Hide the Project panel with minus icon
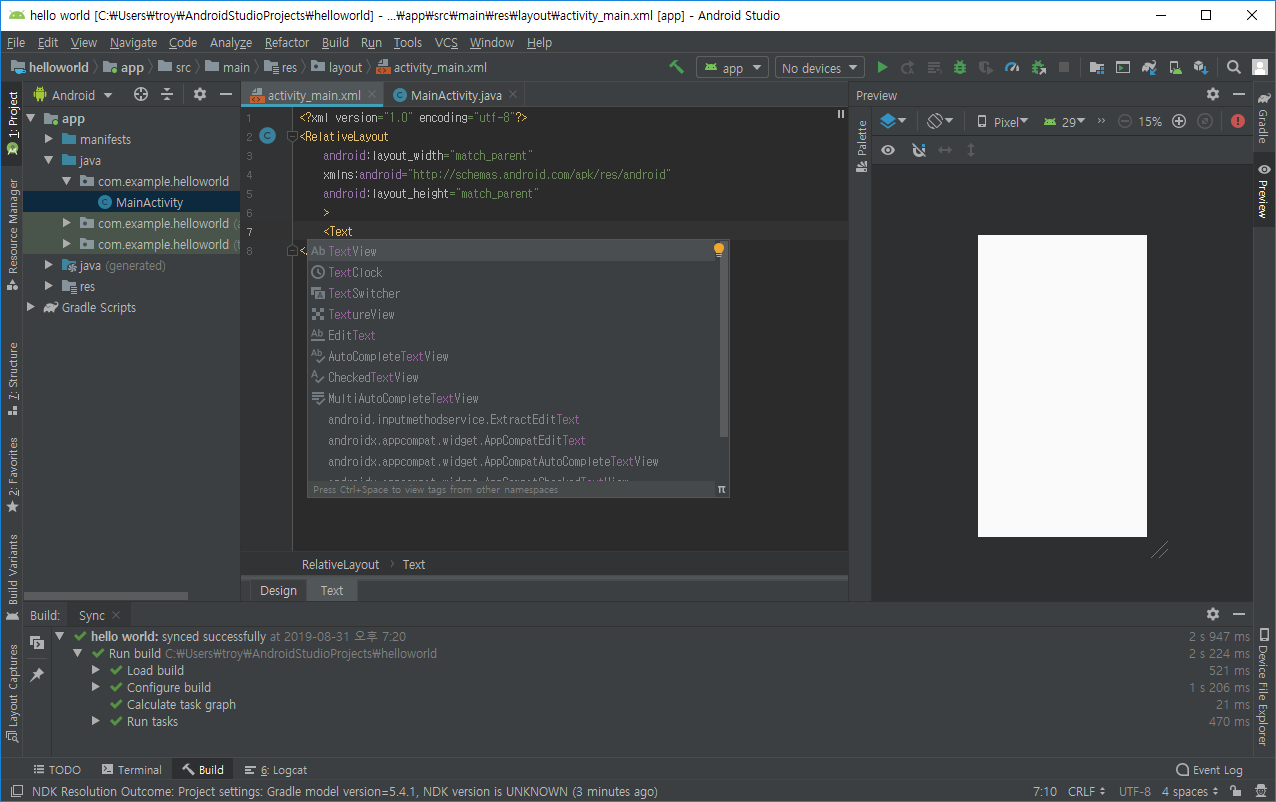This screenshot has width=1276, height=802. pos(226,94)
